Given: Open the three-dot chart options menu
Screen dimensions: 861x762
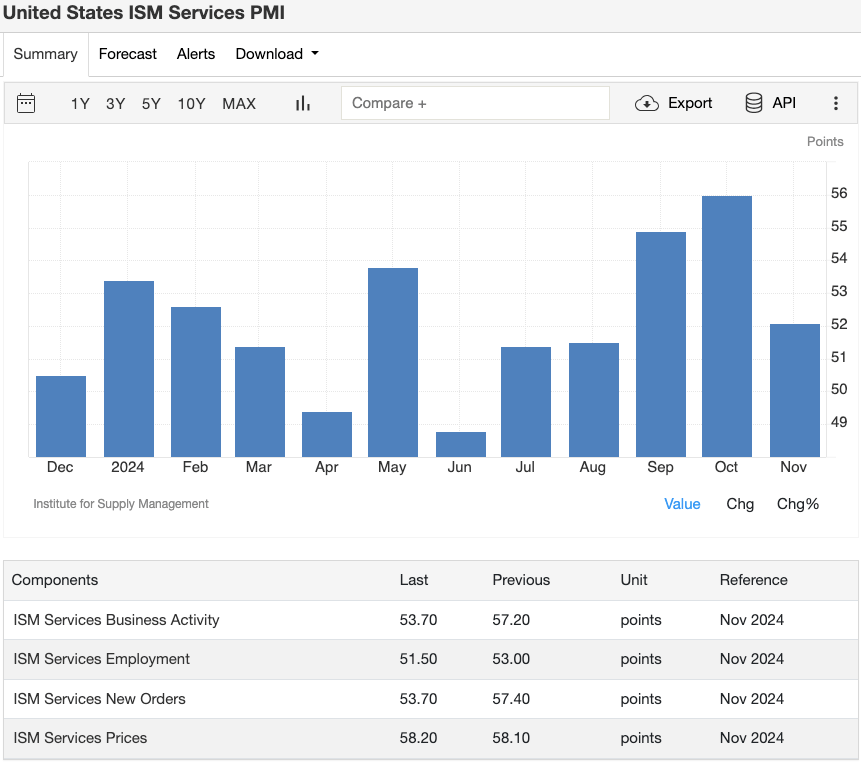Looking at the screenshot, I should tap(836, 103).
